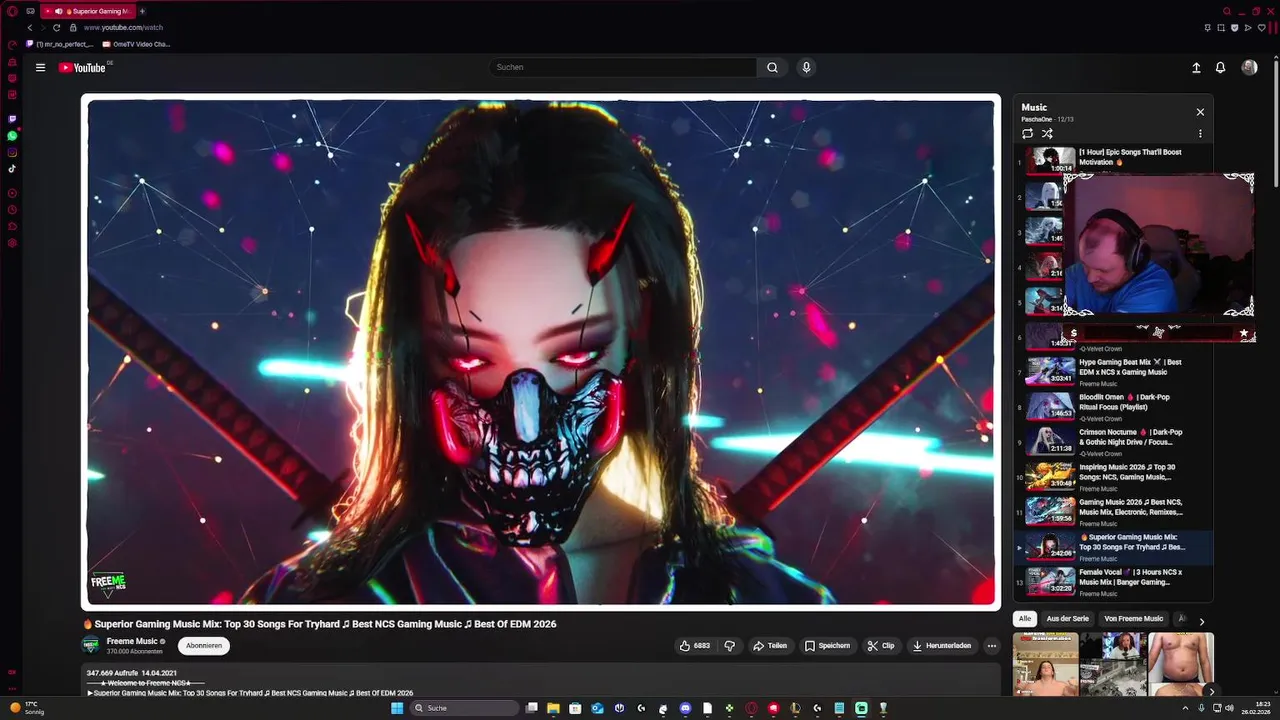Open the account avatar menu
Screen dimensions: 1280x720
(x=1249, y=67)
